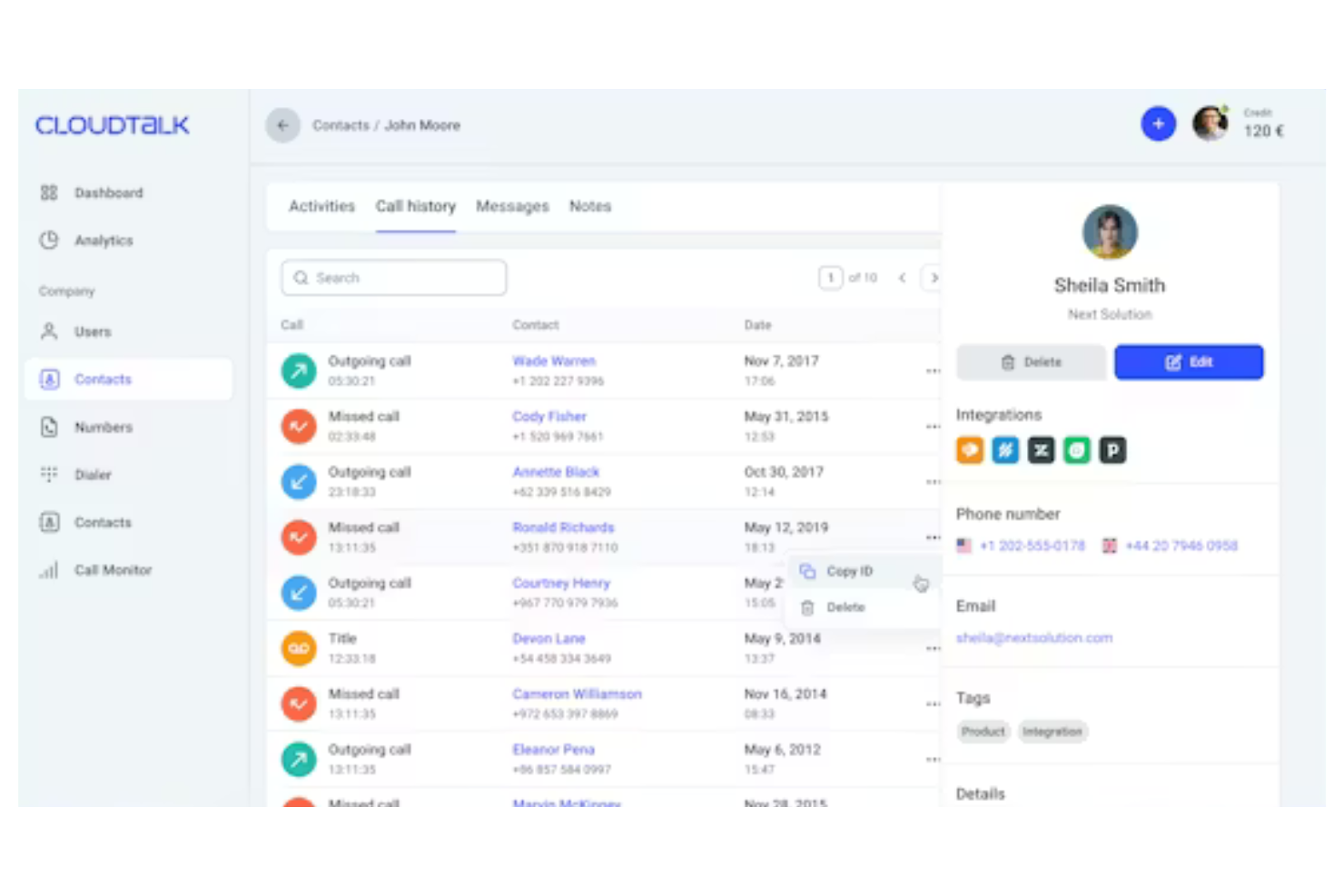The width and height of the screenshot is (1344, 896).
Task: Open Wade Warren's contact link
Action: coord(554,360)
